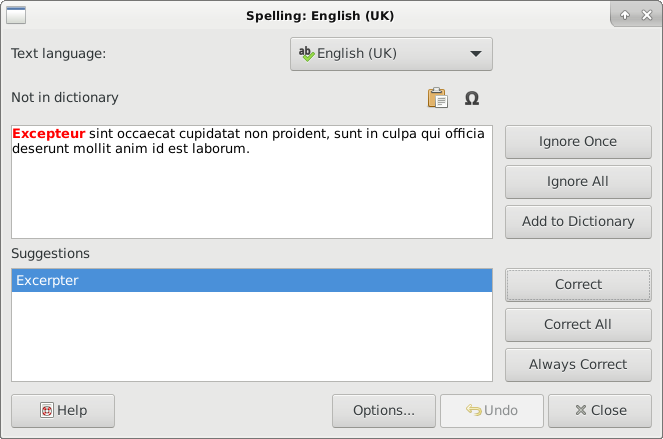
Task: Click the Undo arrow icon
Action: (x=474, y=410)
